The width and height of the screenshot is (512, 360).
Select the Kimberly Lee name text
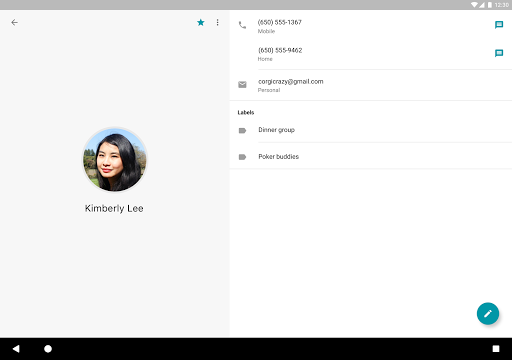(x=114, y=208)
